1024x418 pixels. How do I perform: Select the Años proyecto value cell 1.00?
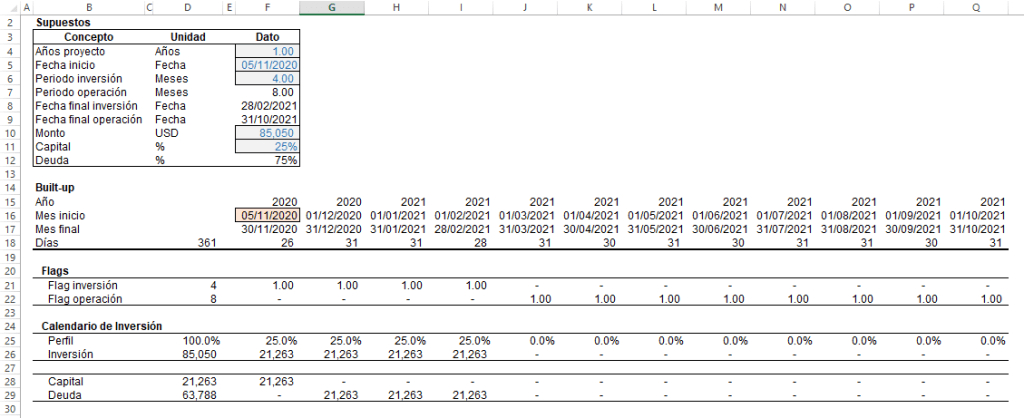[x=267, y=51]
